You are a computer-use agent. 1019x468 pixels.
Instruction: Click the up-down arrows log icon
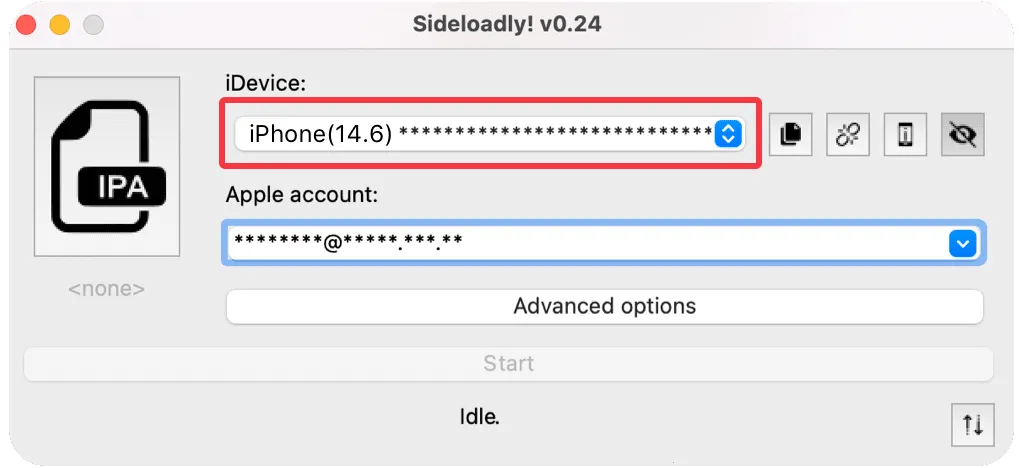(x=972, y=425)
